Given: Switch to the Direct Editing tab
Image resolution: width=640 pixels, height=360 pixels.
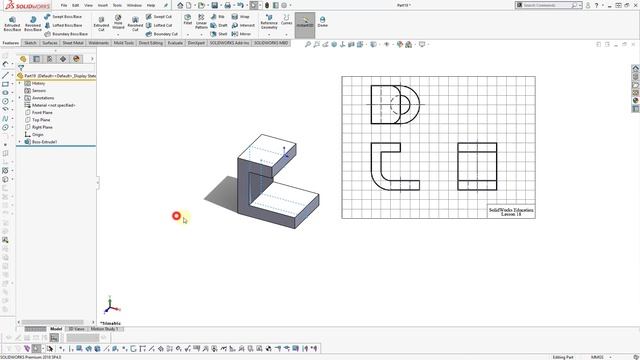Looking at the screenshot, I should [151, 43].
